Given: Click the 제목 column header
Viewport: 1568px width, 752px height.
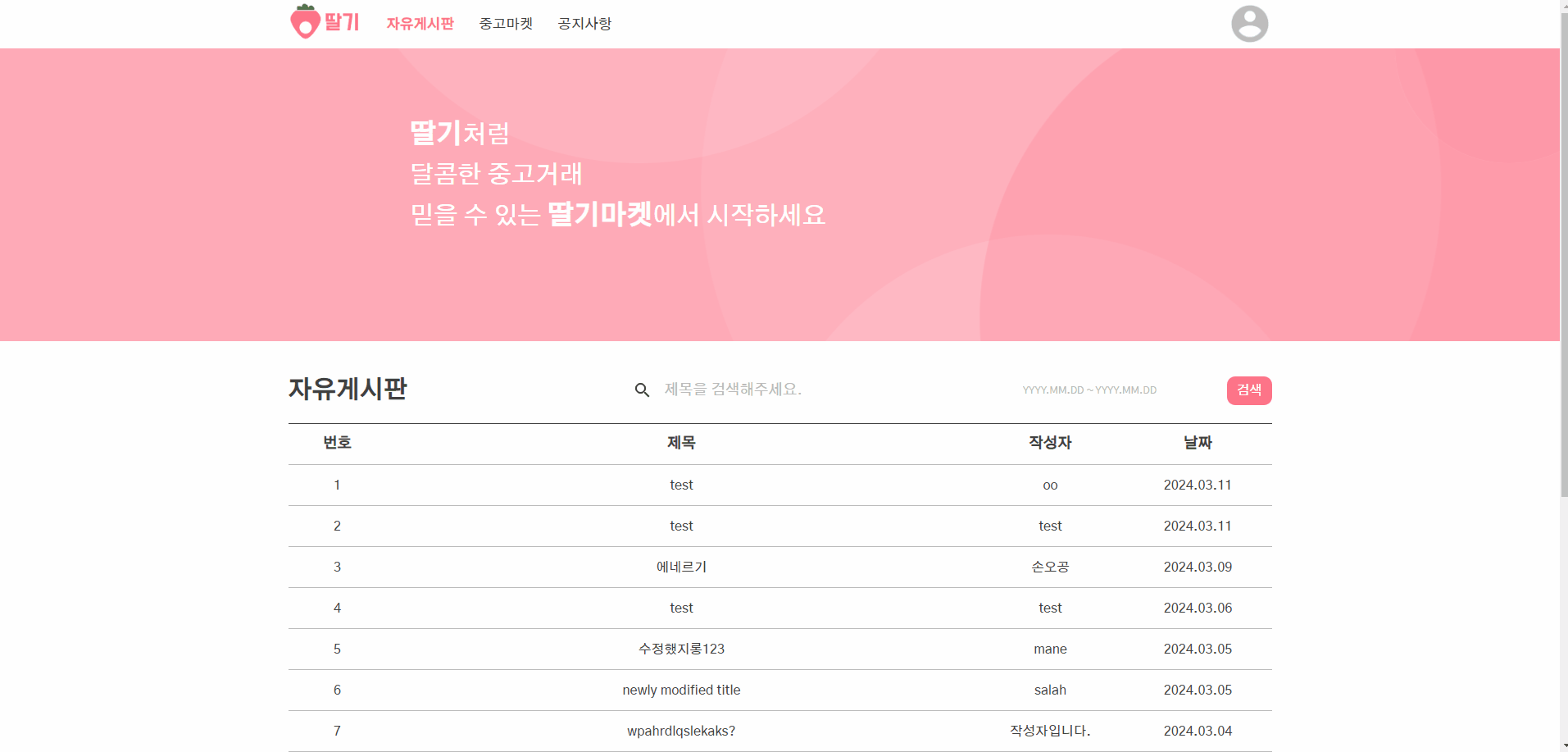Looking at the screenshot, I should pos(681,443).
